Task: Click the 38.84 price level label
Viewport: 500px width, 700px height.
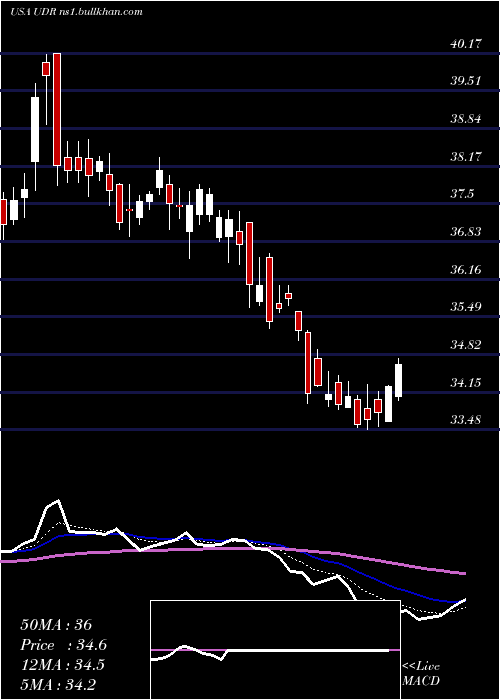Action: (x=466, y=119)
